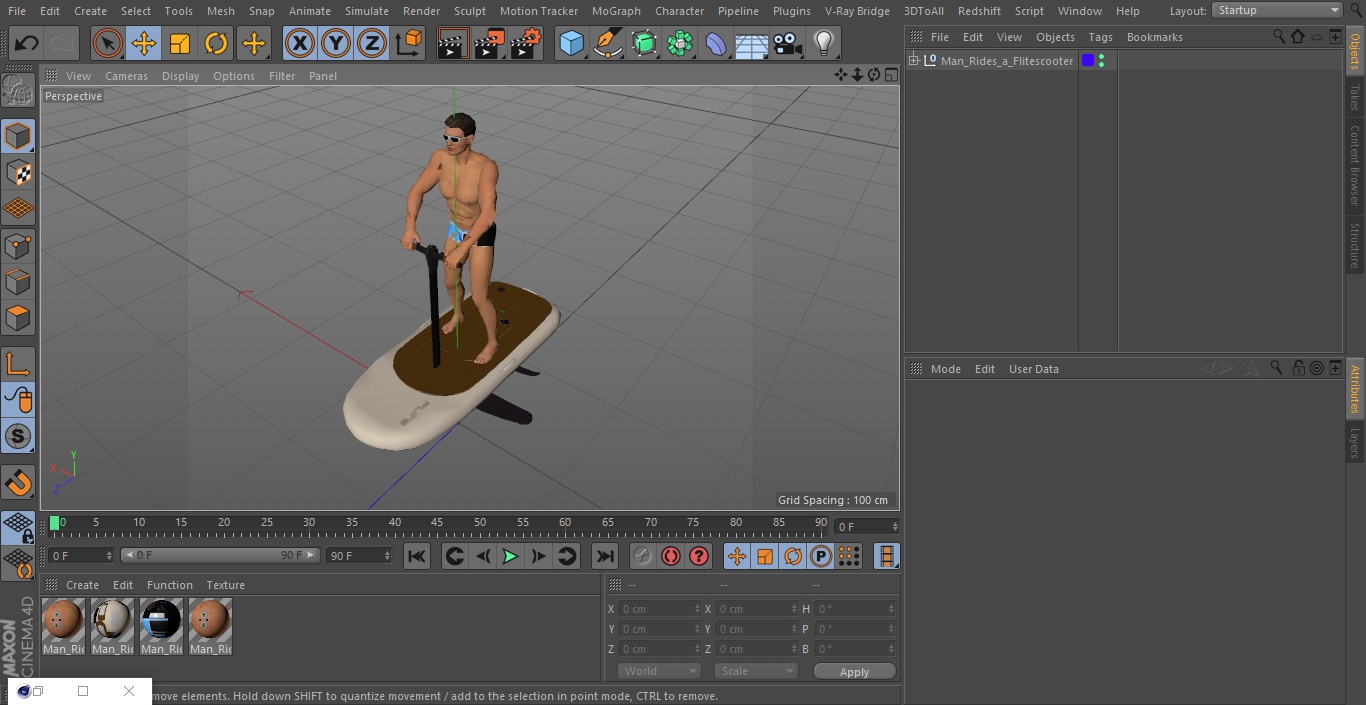The height and width of the screenshot is (705, 1366).
Task: Open Edit Render Settings
Action: (526, 43)
